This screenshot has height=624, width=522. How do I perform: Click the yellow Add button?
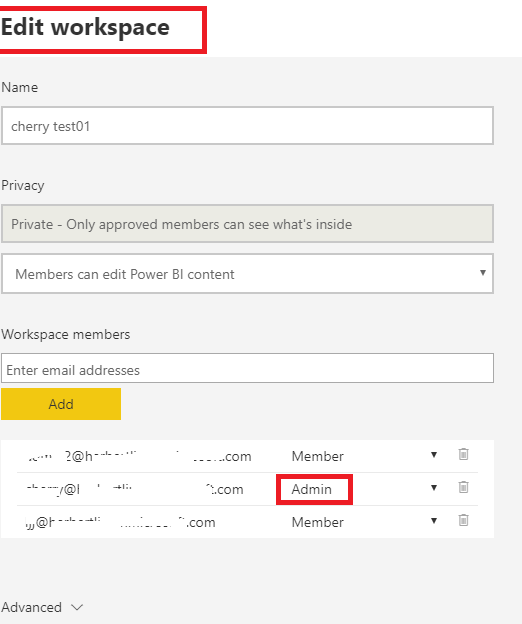(x=61, y=404)
